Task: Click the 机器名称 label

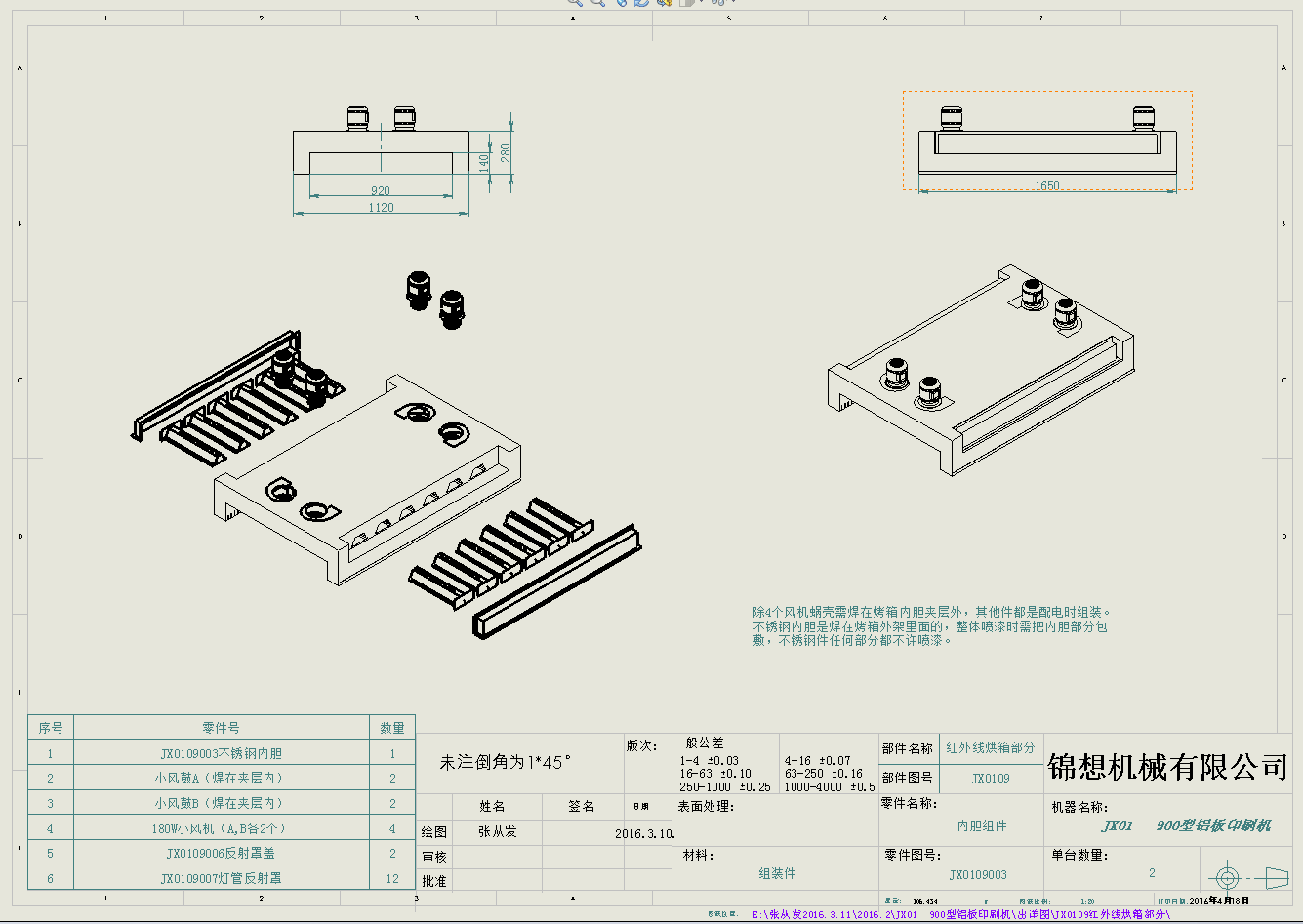Action: click(x=1079, y=807)
